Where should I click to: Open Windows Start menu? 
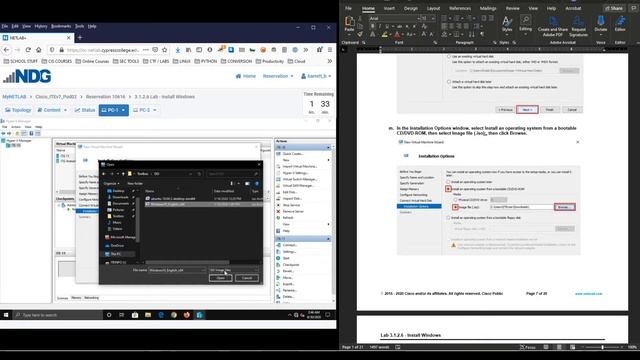coord(6,315)
